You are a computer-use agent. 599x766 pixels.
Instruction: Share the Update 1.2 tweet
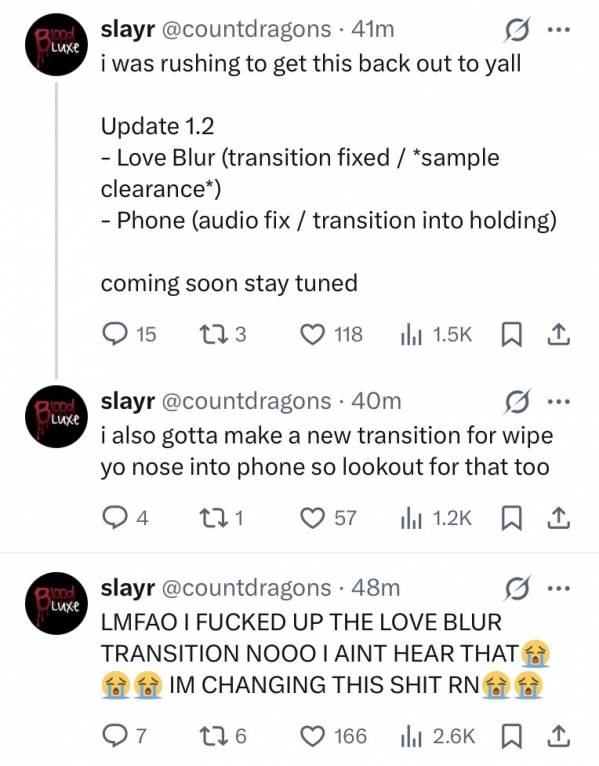point(557,335)
